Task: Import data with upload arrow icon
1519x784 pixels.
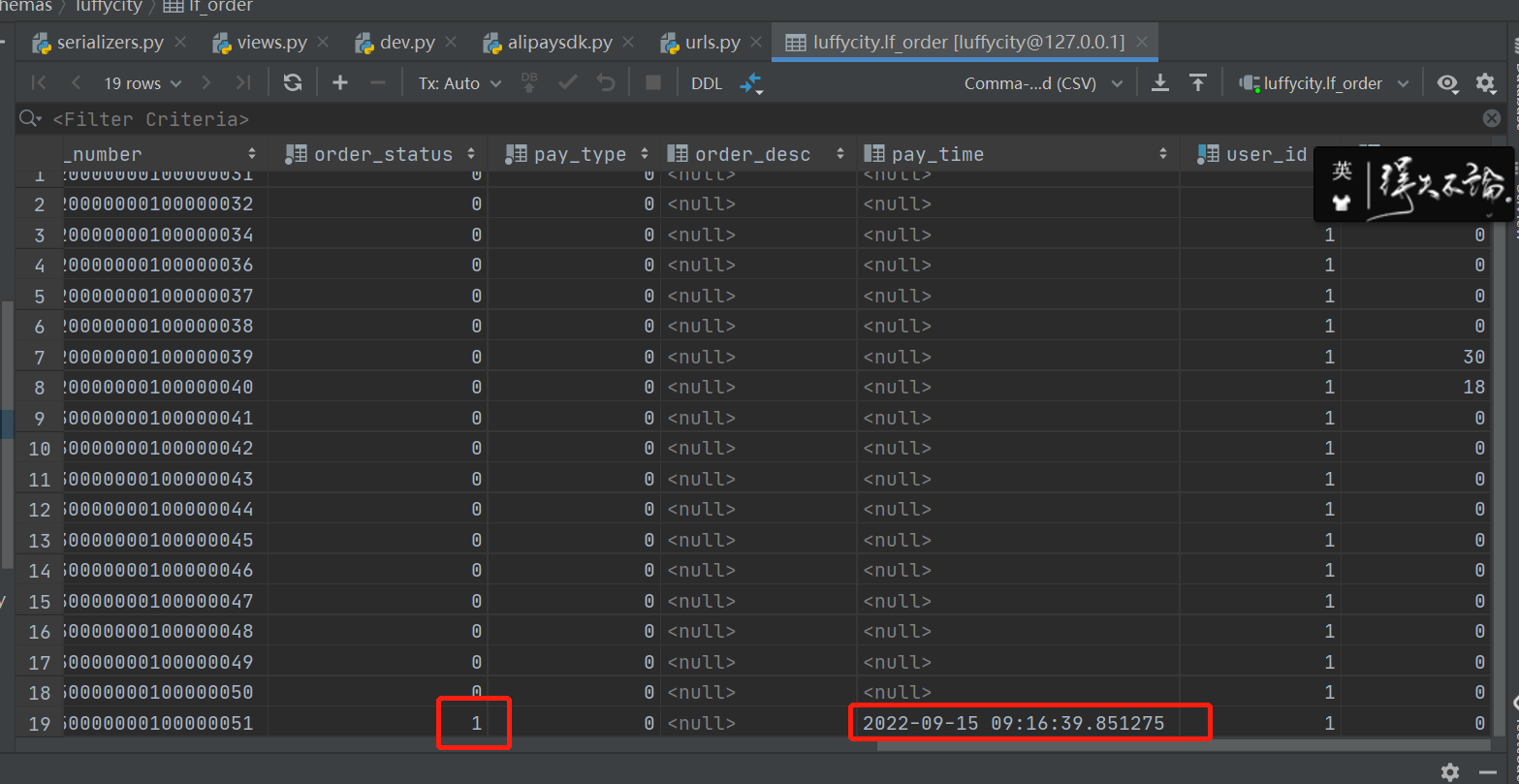Action: [x=1198, y=83]
